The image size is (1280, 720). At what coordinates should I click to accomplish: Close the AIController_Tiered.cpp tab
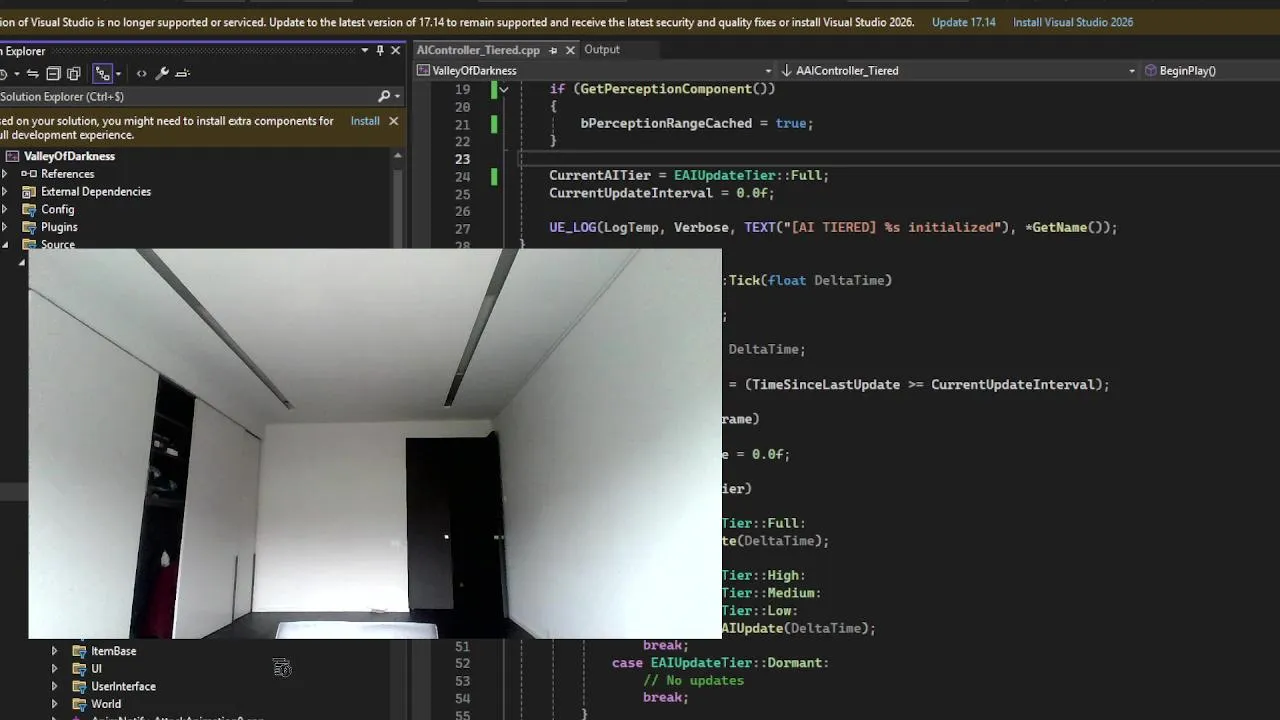pos(570,50)
